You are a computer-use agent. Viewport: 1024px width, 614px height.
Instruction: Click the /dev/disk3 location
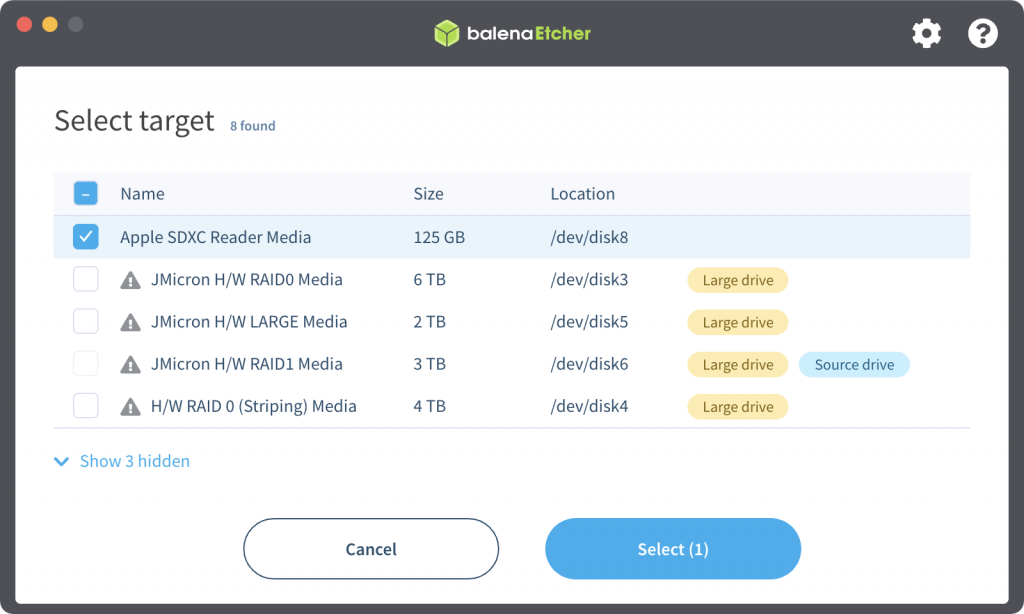pyautogui.click(x=589, y=280)
